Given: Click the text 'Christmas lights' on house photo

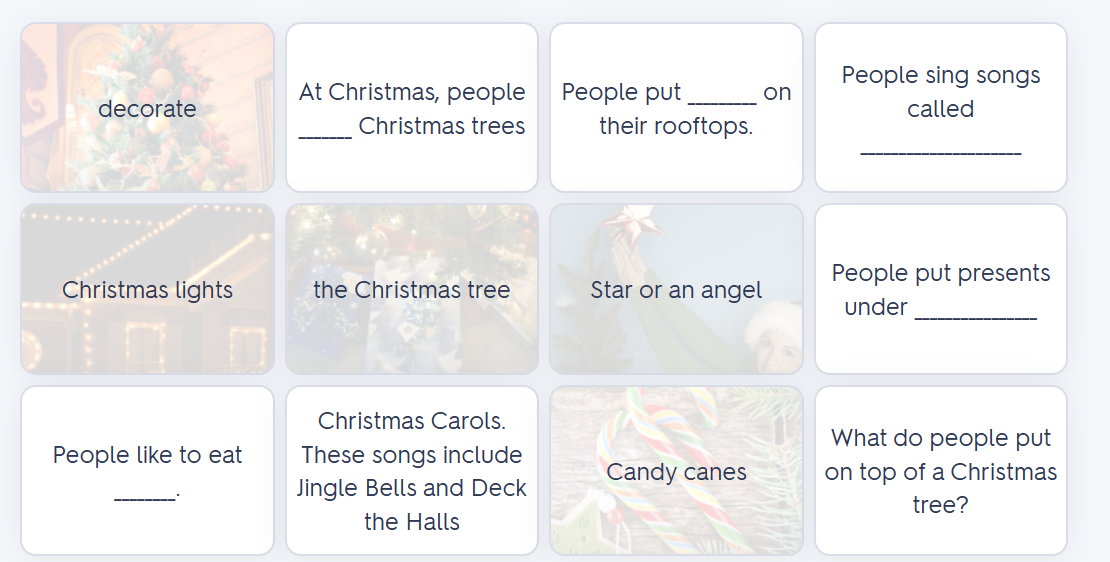Looking at the screenshot, I should coord(147,290).
